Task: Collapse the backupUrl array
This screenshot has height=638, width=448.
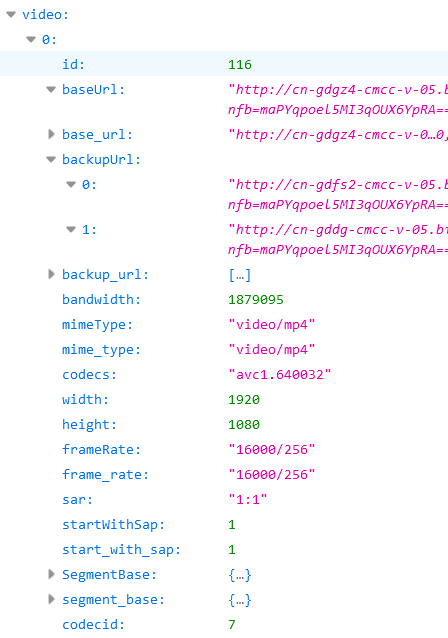Action: pyautogui.click(x=51, y=160)
